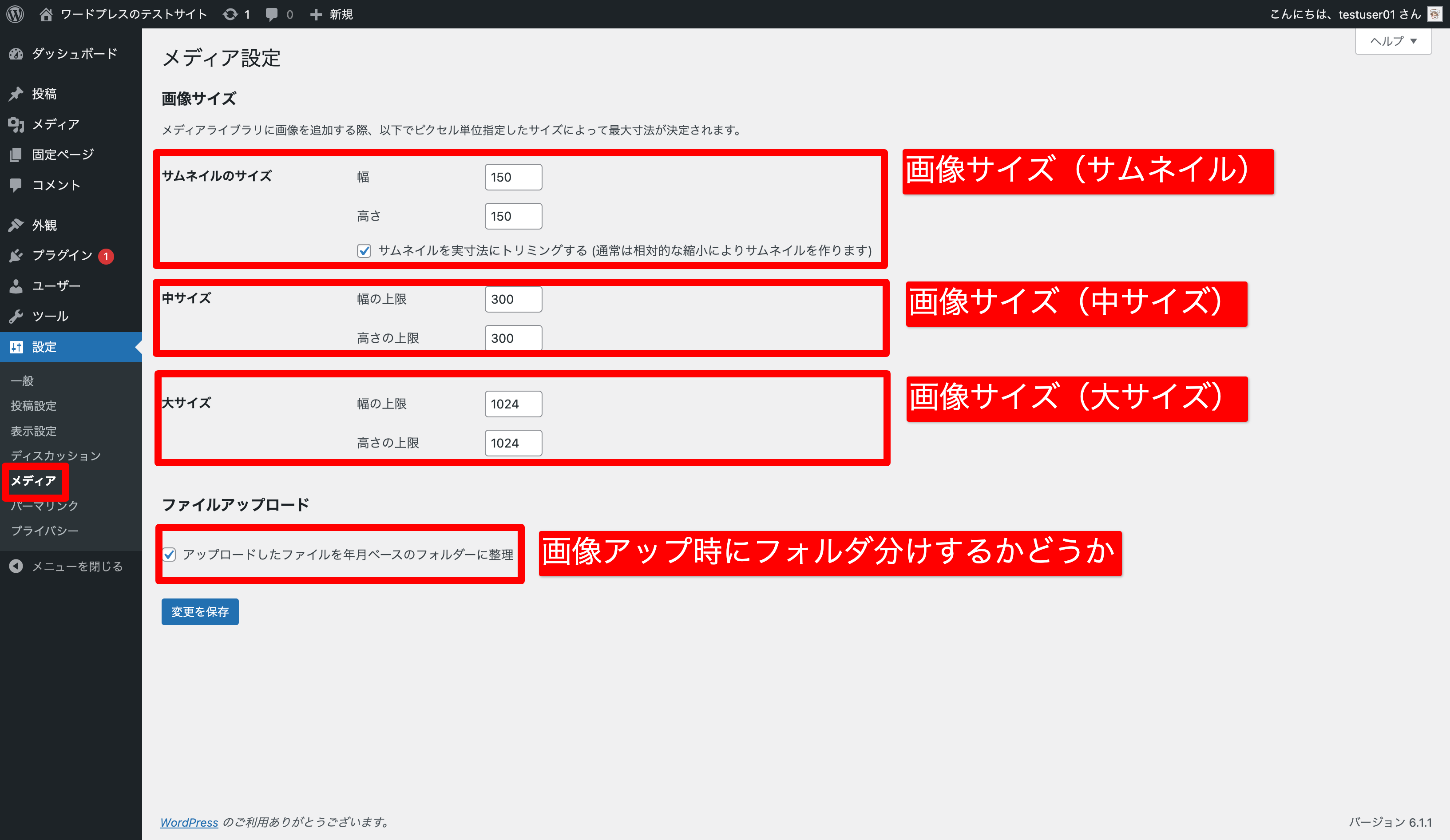The width and height of the screenshot is (1450, 840).
Task: Click the updates refresh icon
Action: tap(230, 14)
